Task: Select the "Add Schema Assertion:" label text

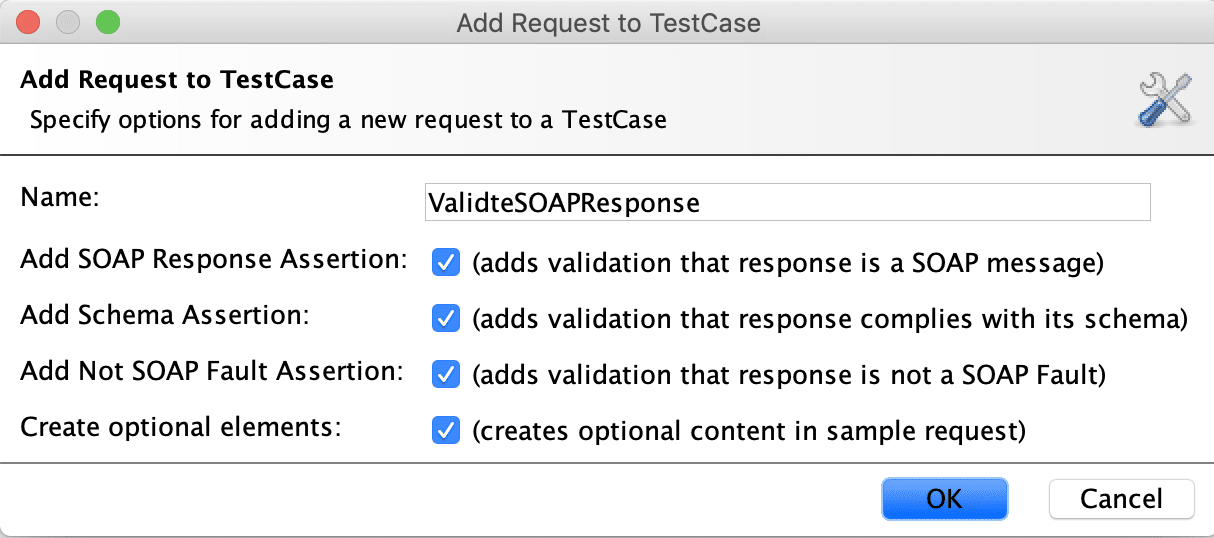Action: point(165,315)
